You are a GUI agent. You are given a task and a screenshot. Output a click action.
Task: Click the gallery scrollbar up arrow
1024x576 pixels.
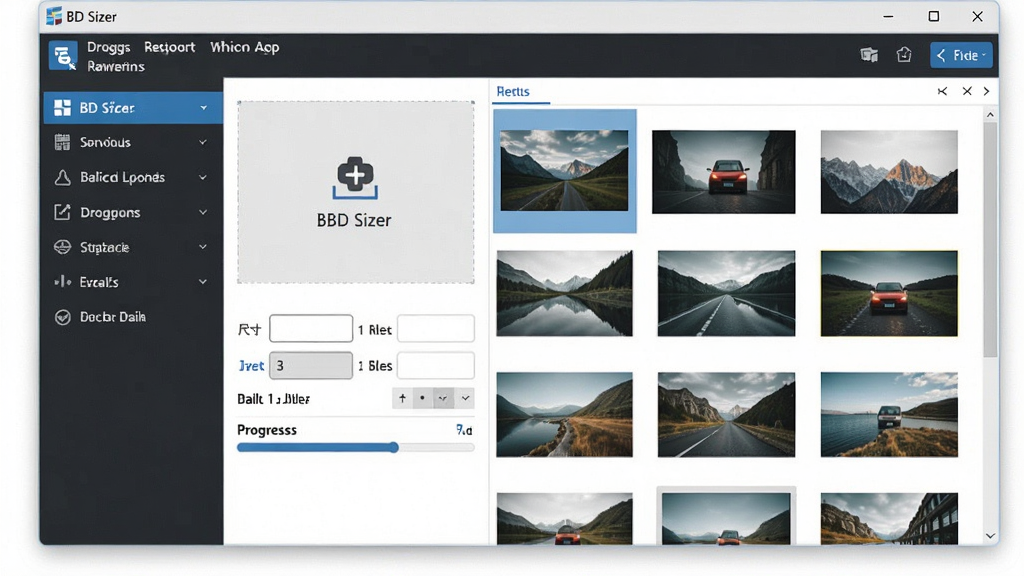(990, 115)
